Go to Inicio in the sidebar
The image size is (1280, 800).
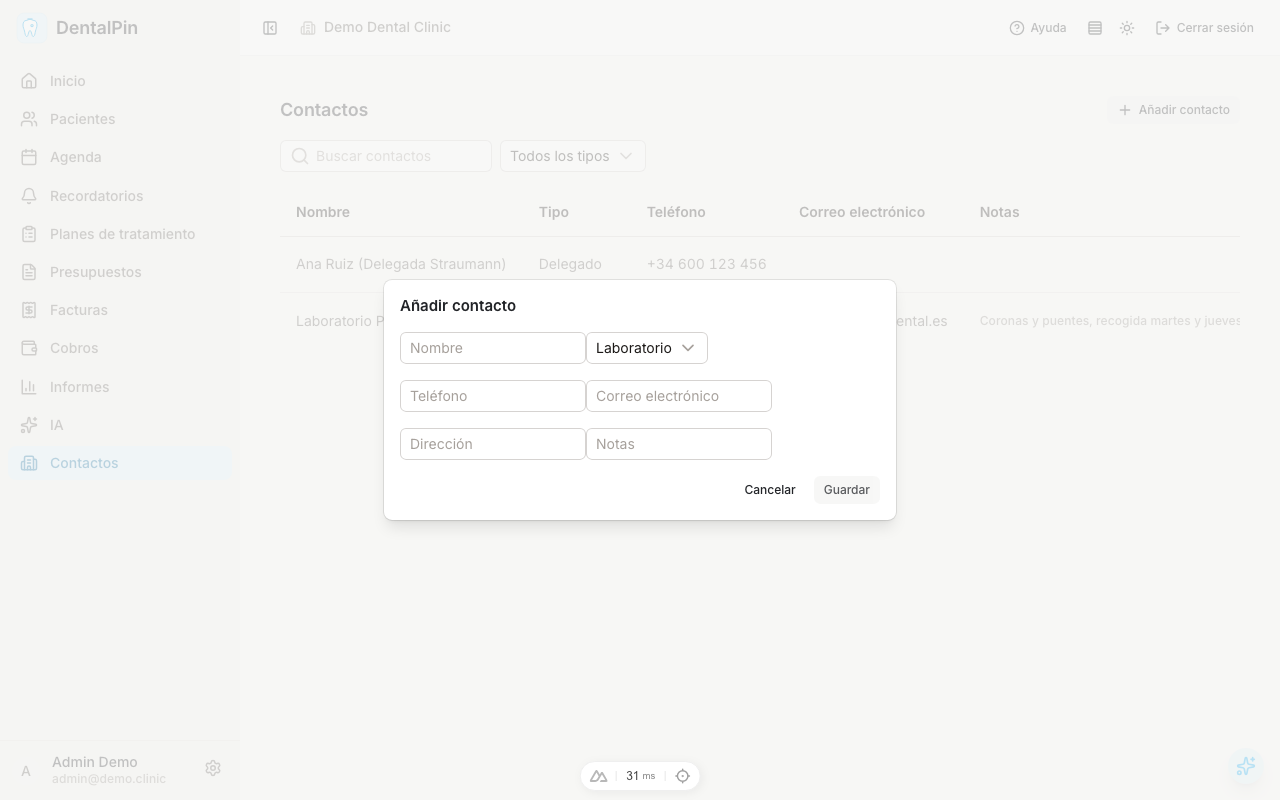[120, 81]
